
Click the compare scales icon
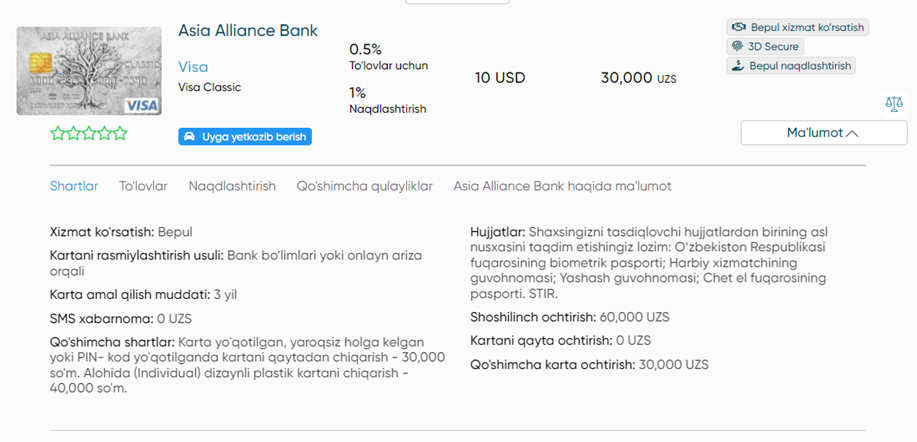coord(894,105)
